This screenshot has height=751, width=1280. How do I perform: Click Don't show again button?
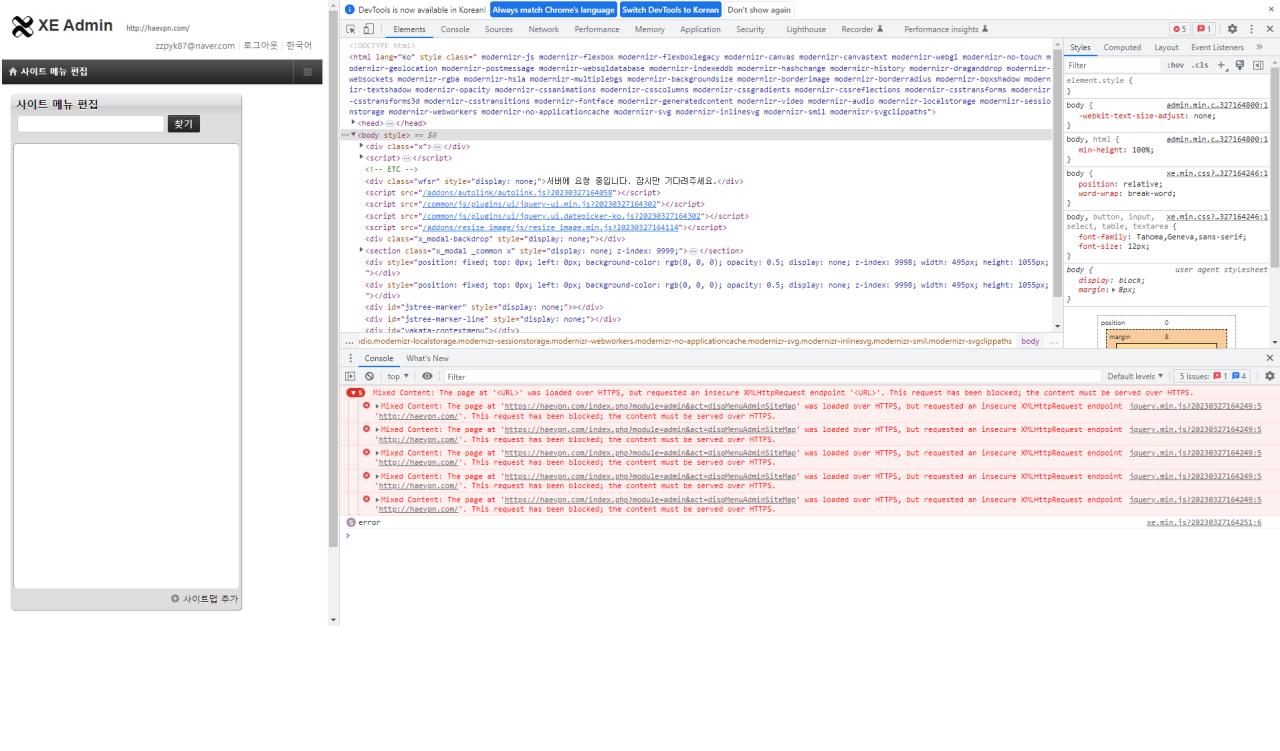(x=758, y=9)
